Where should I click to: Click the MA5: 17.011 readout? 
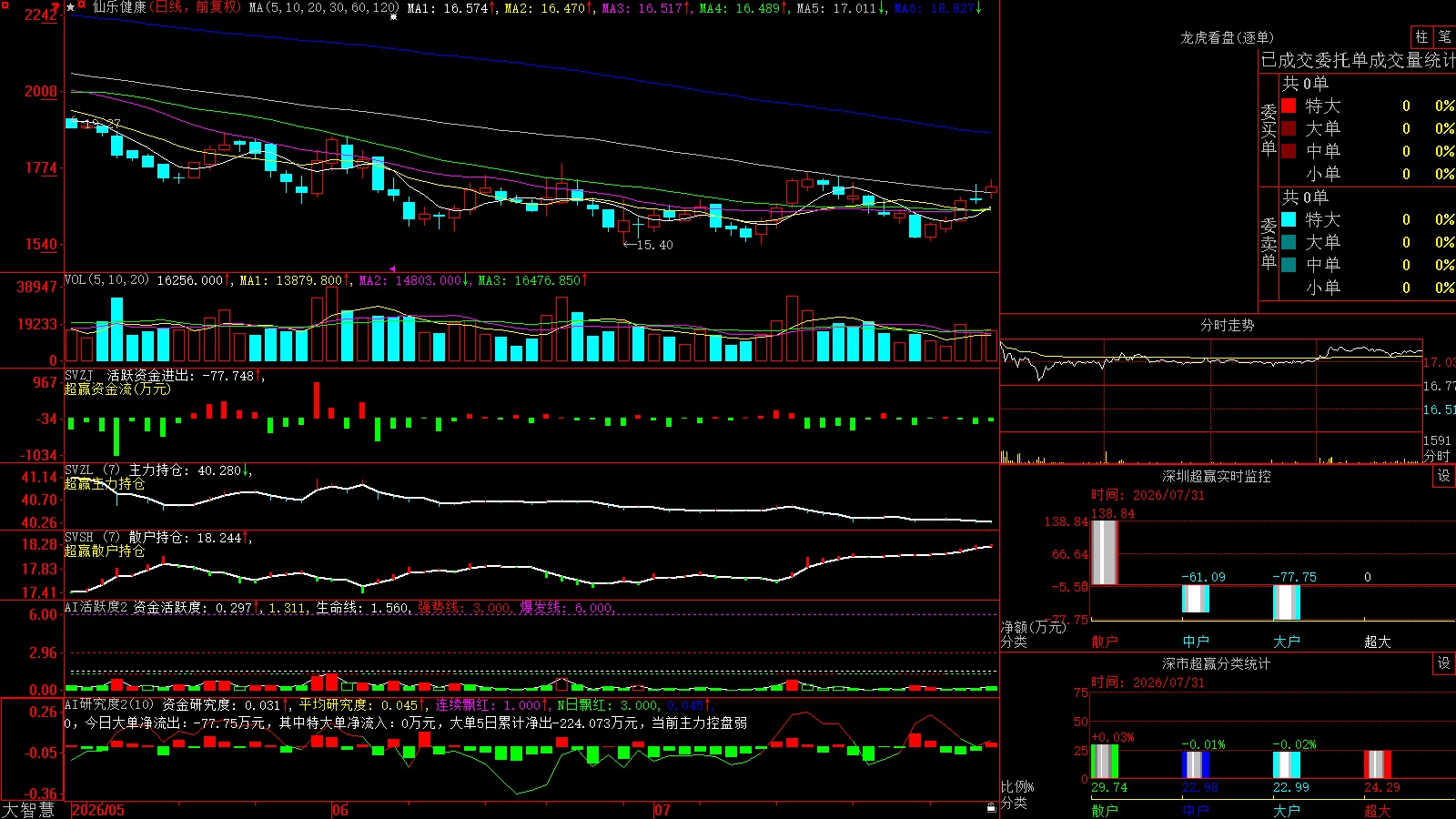pyautogui.click(x=841, y=8)
